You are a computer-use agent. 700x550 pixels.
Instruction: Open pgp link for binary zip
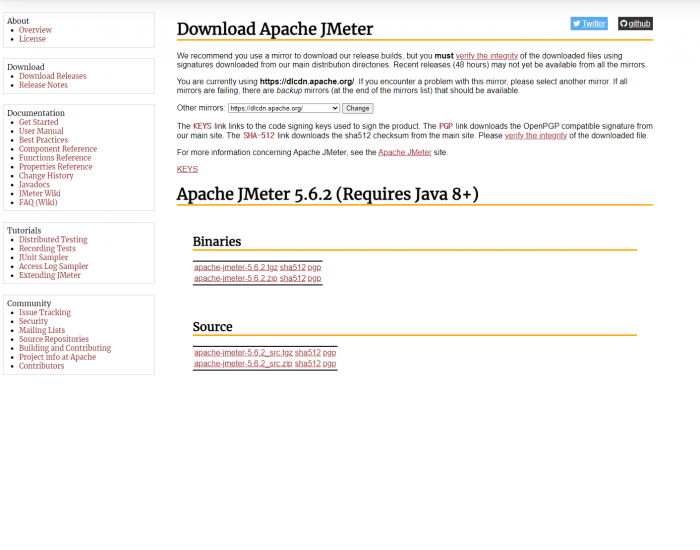pos(314,278)
